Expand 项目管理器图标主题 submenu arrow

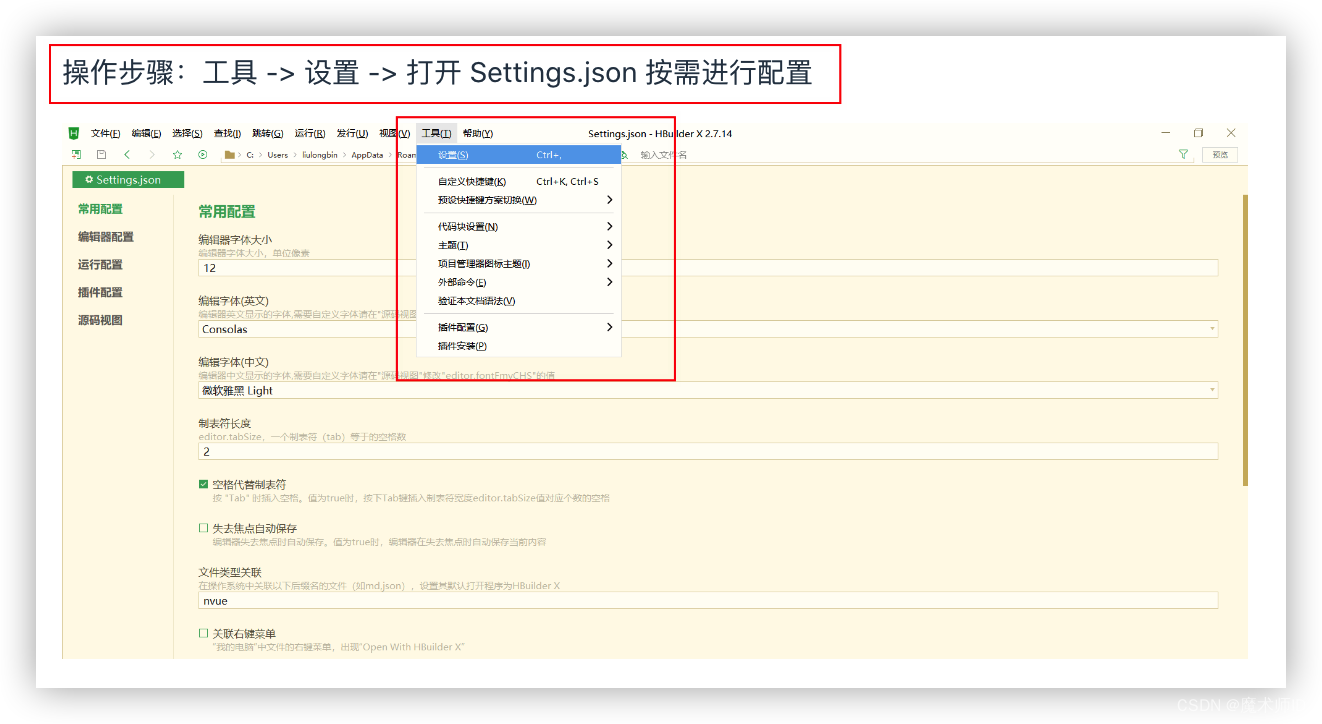pos(609,264)
